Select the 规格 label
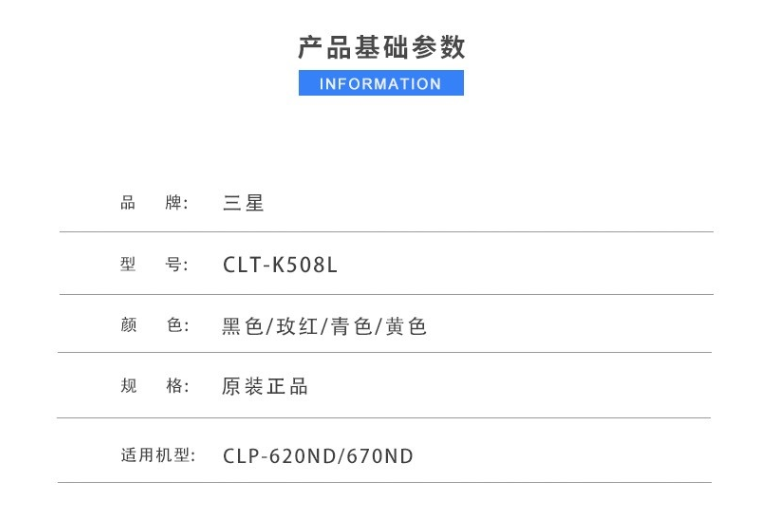772x532 pixels. (x=155, y=385)
